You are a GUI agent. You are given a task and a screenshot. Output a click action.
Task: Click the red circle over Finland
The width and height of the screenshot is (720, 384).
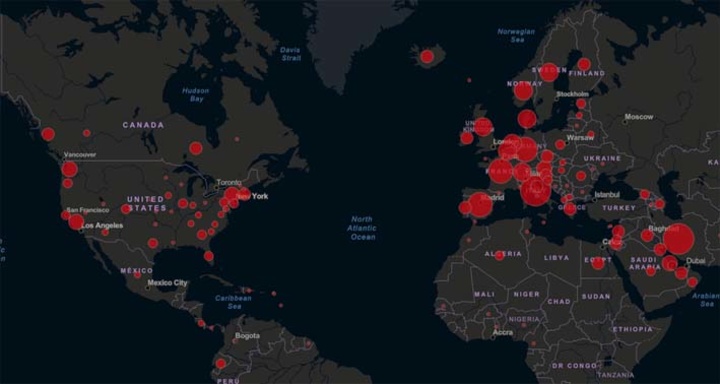pyautogui.click(x=584, y=64)
